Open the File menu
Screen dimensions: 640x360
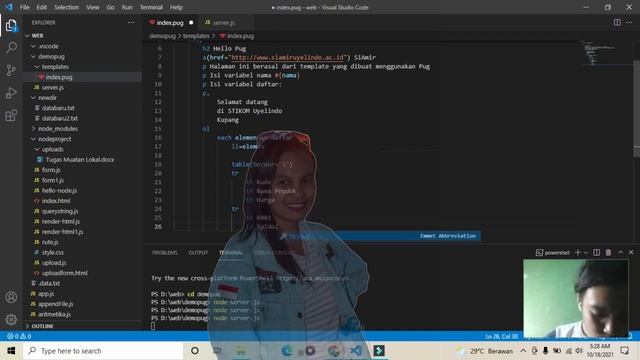[x=24, y=7]
